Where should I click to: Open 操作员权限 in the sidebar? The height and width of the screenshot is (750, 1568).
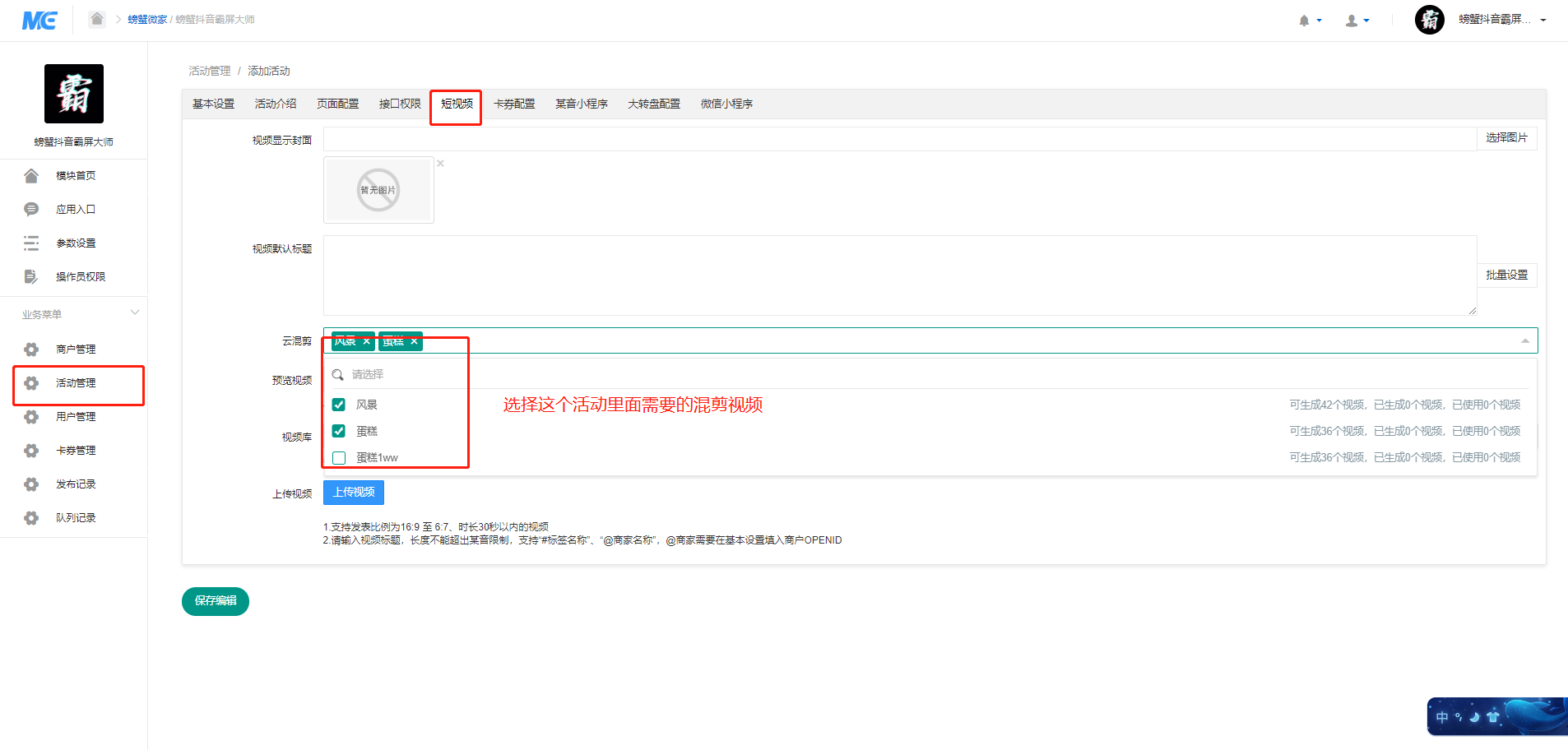81,276
